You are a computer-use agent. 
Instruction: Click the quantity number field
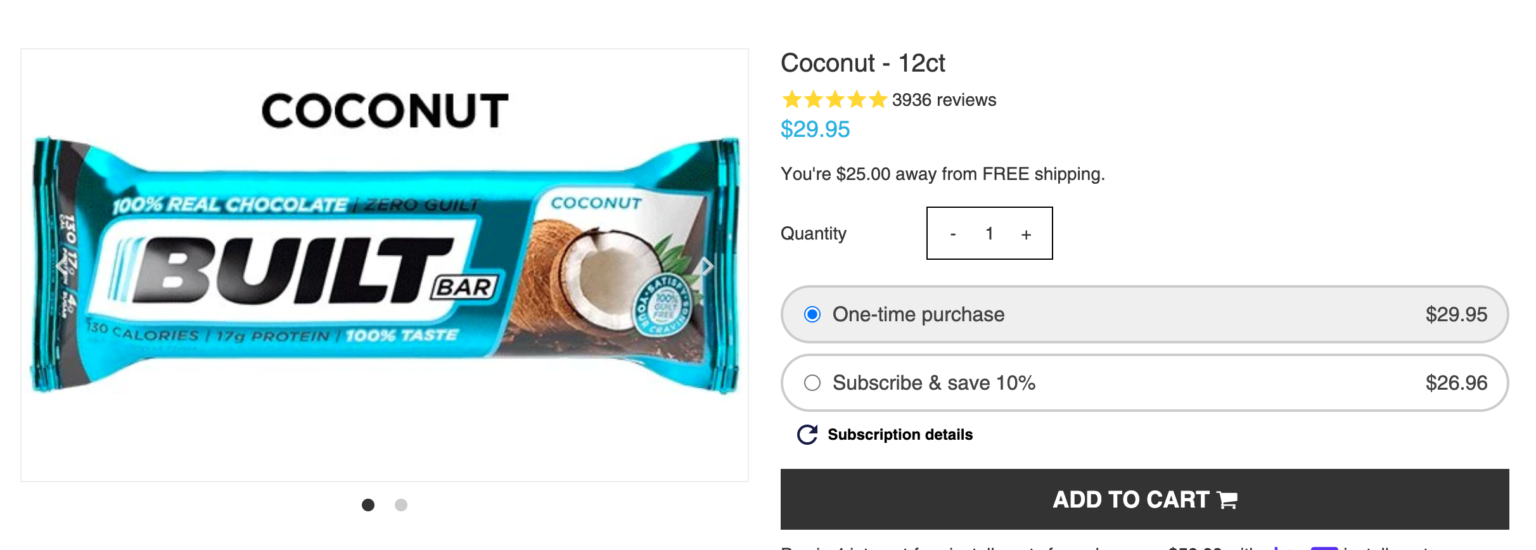(x=989, y=234)
